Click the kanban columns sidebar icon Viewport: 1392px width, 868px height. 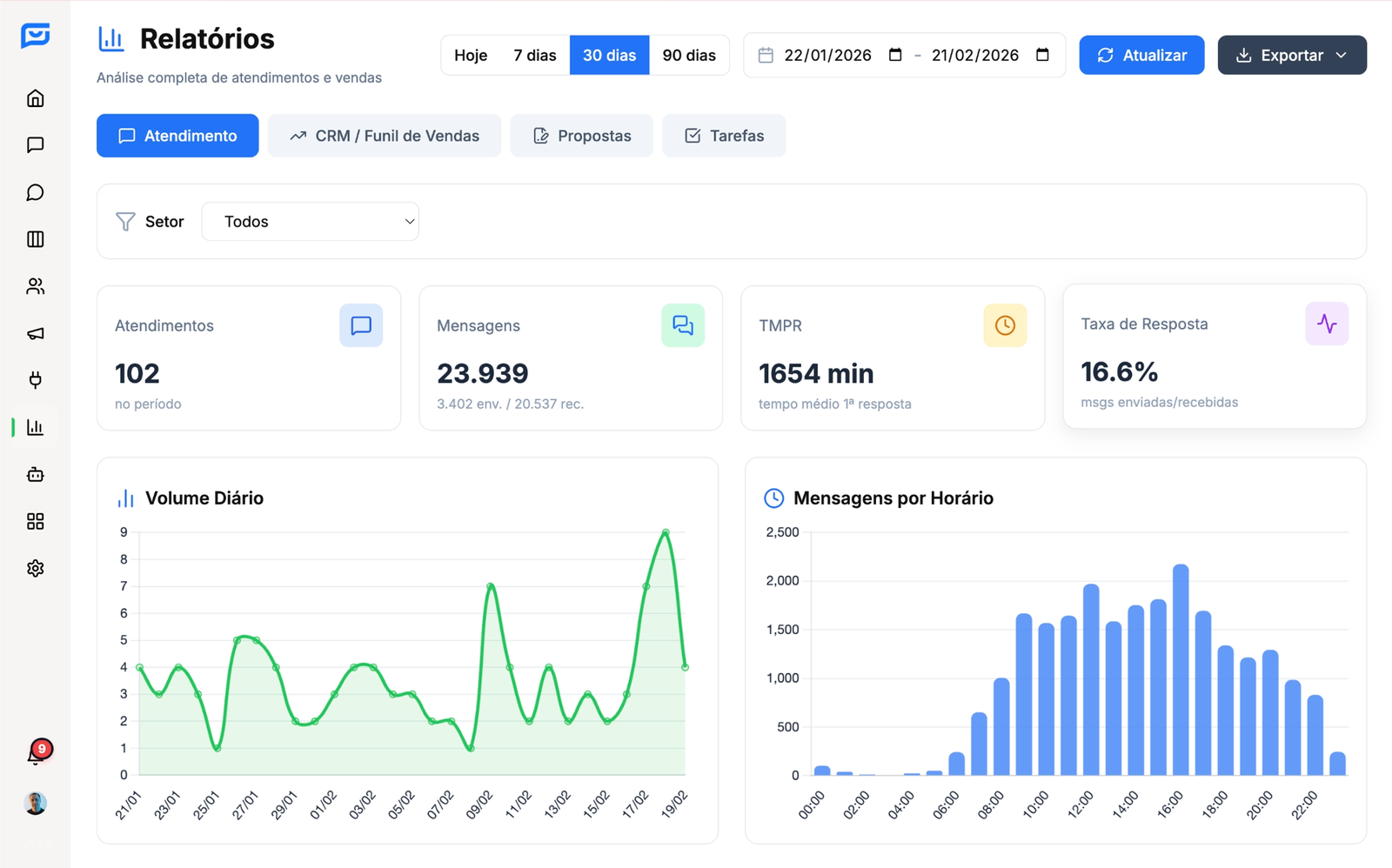(35, 239)
